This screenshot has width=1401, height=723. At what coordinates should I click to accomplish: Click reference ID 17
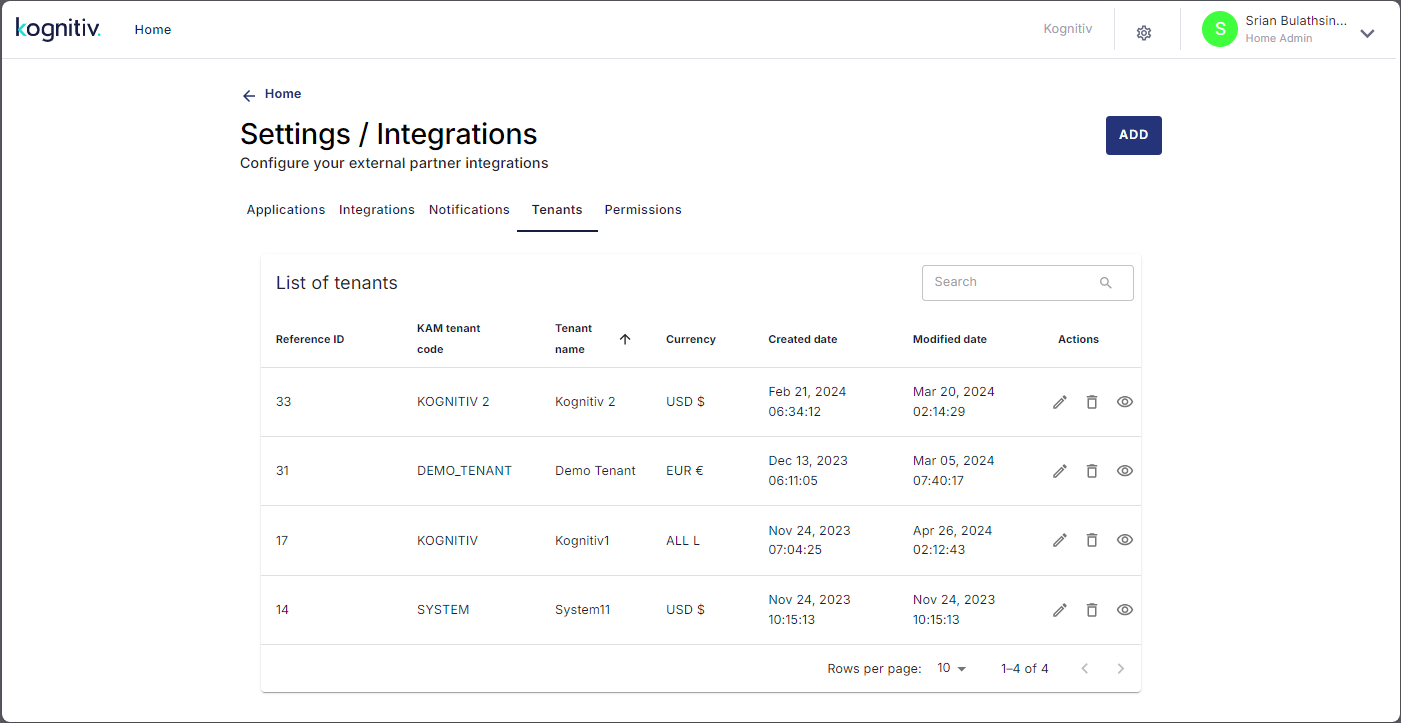coord(282,541)
